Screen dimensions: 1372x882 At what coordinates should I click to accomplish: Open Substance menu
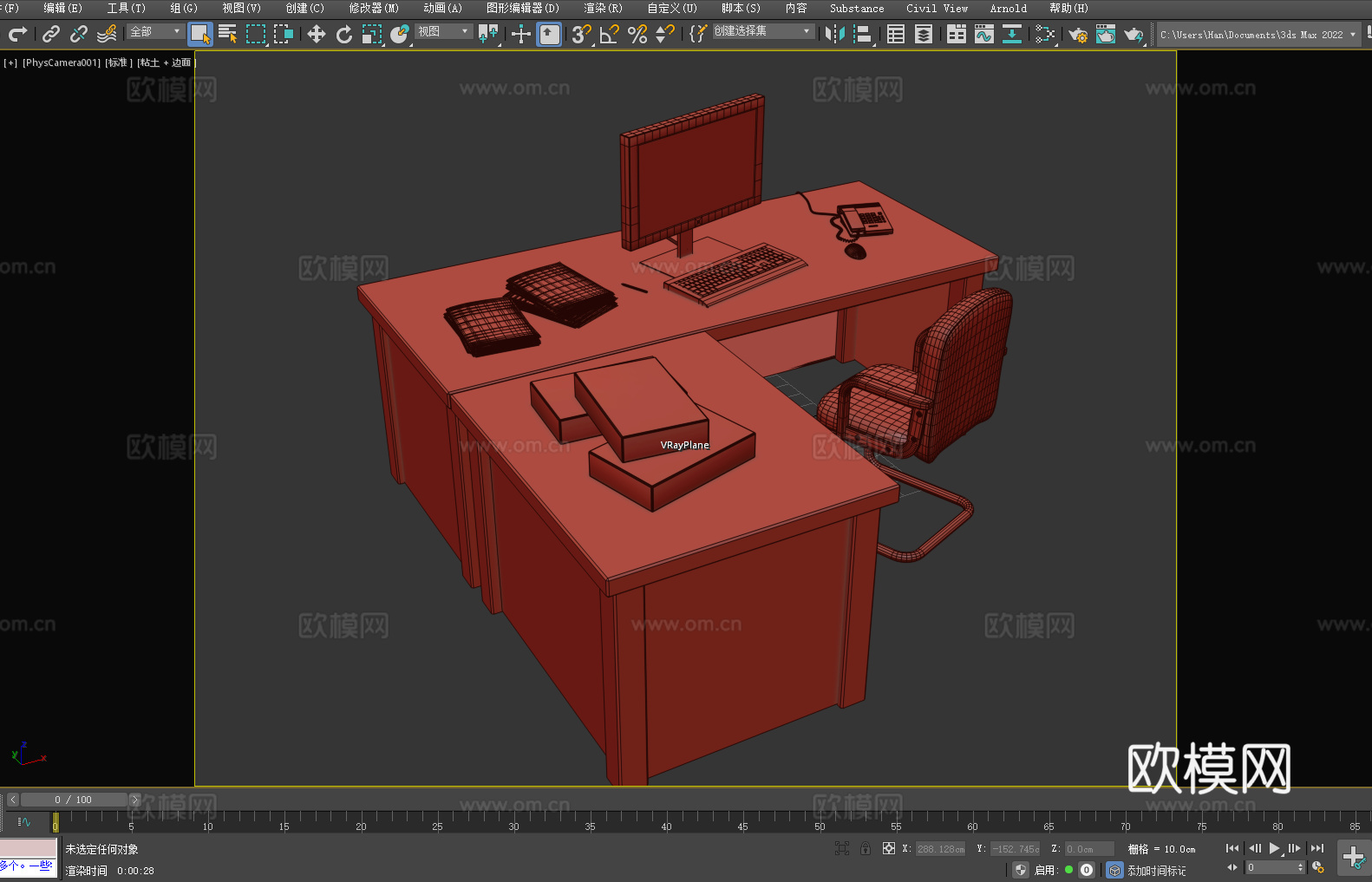coord(857,8)
